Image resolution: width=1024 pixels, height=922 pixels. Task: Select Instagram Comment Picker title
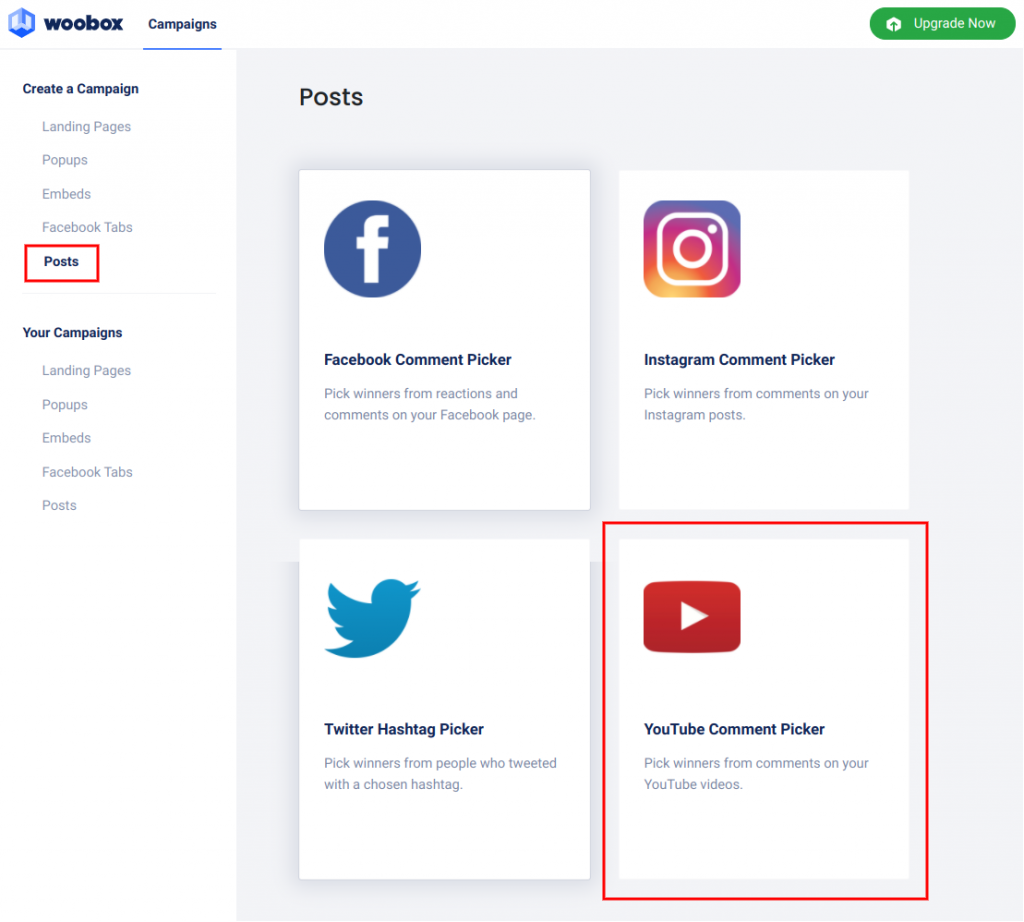tap(739, 360)
